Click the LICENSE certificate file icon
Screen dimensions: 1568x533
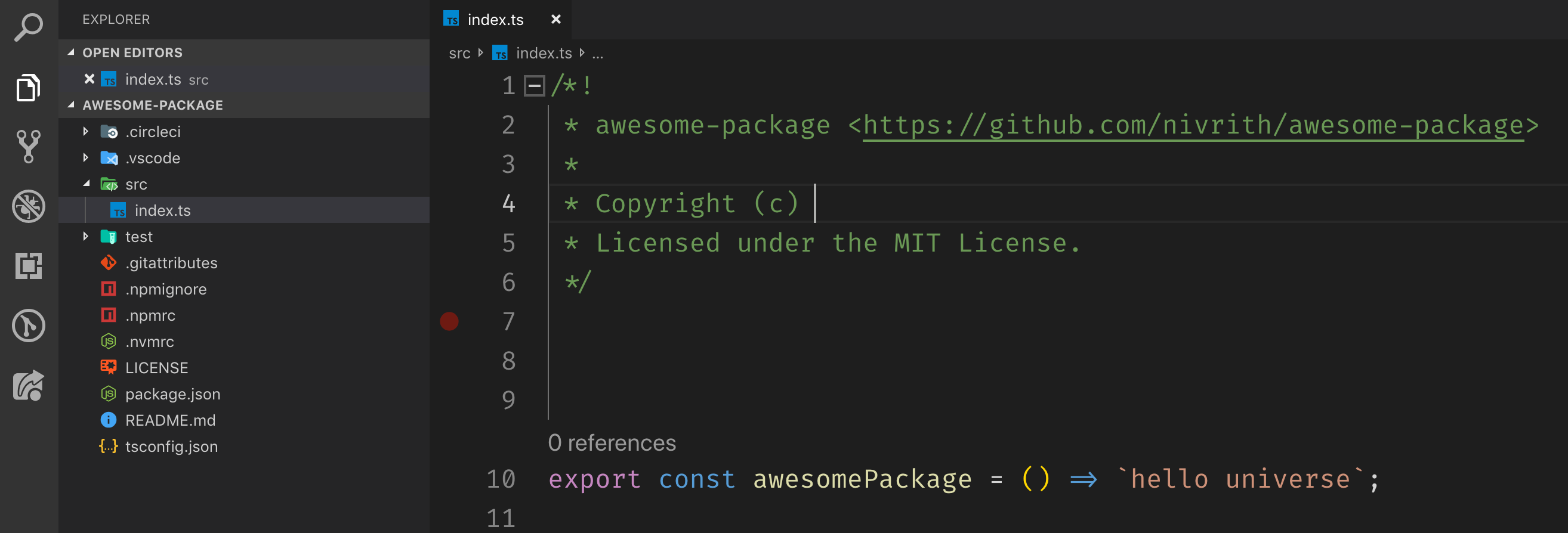[109, 367]
